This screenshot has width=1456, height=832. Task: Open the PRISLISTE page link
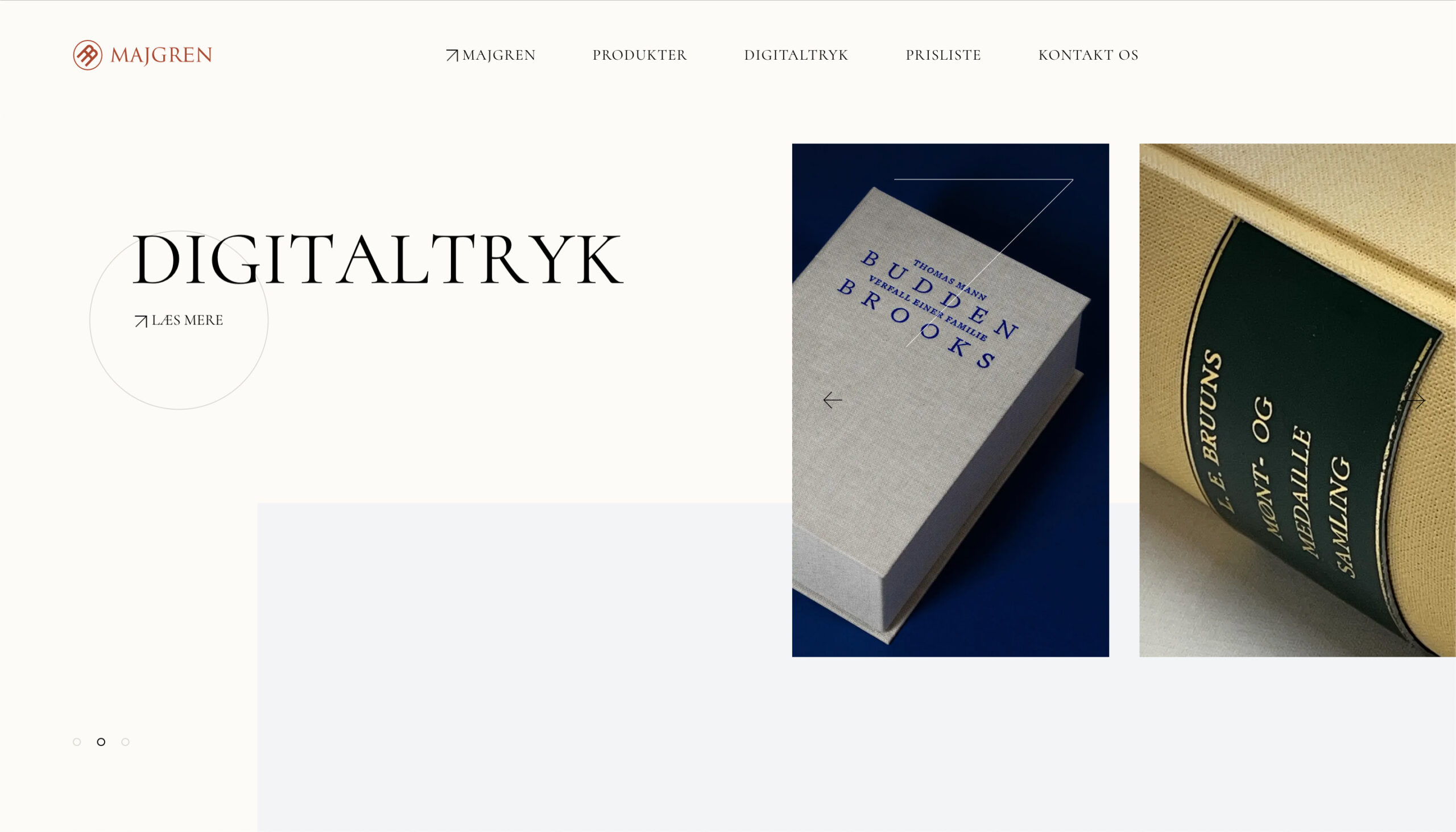tap(943, 55)
